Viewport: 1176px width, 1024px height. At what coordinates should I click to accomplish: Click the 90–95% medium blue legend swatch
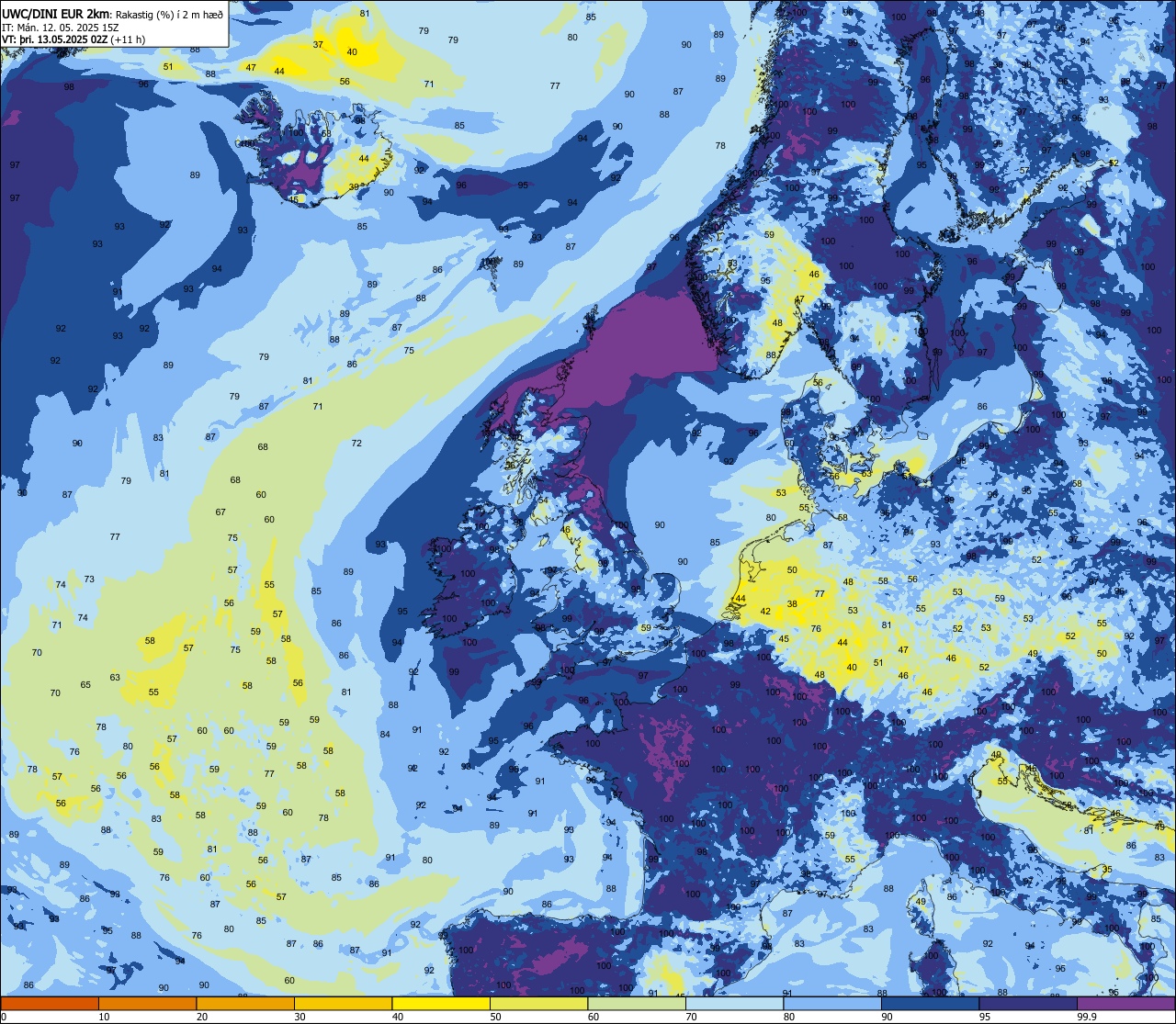pyautogui.click(x=930, y=1003)
